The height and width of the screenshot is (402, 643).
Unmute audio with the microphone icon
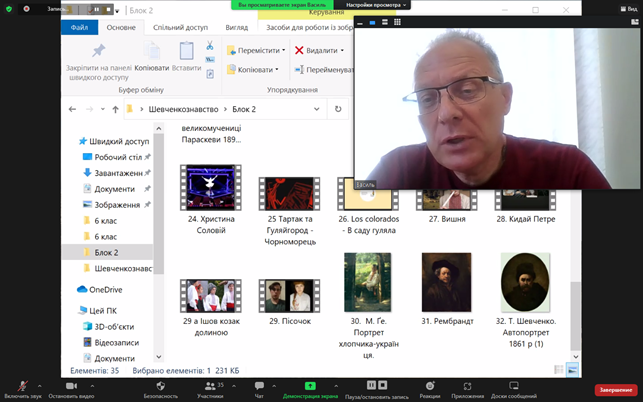click(x=22, y=385)
